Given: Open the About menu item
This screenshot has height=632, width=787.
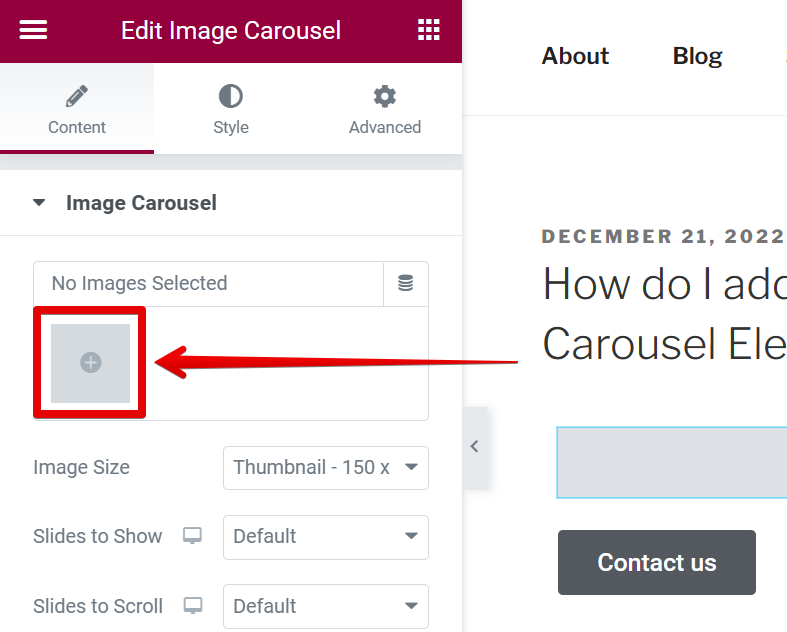Looking at the screenshot, I should pyautogui.click(x=575, y=56).
